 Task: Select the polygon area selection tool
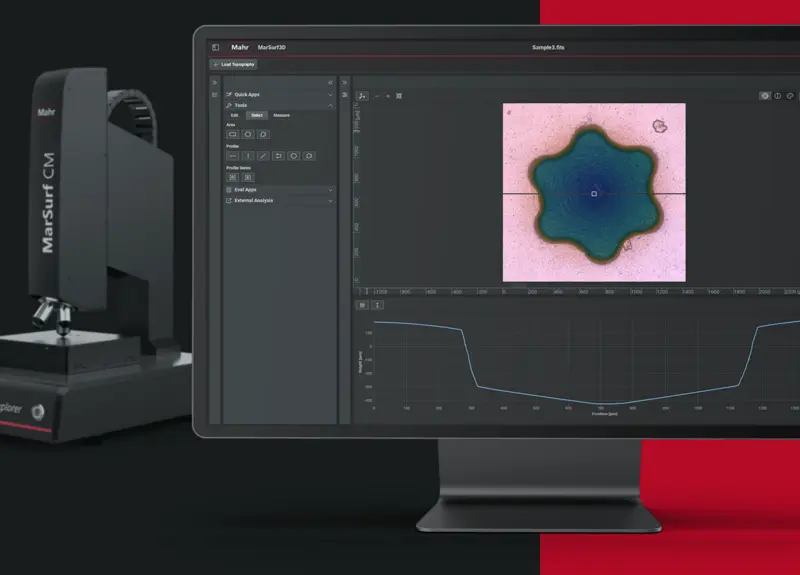click(263, 134)
